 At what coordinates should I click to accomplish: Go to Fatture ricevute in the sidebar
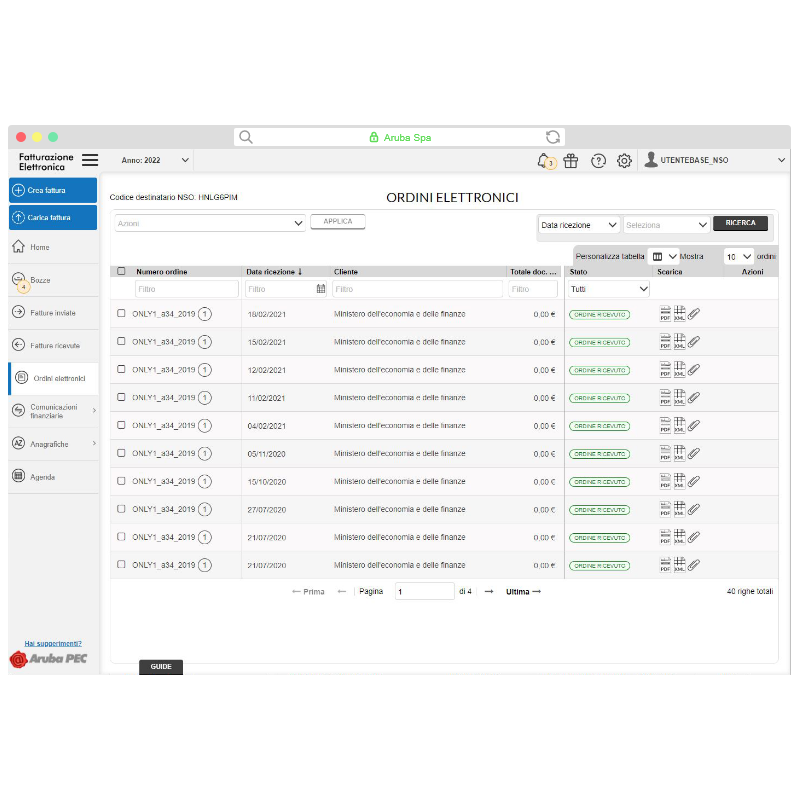click(53, 345)
